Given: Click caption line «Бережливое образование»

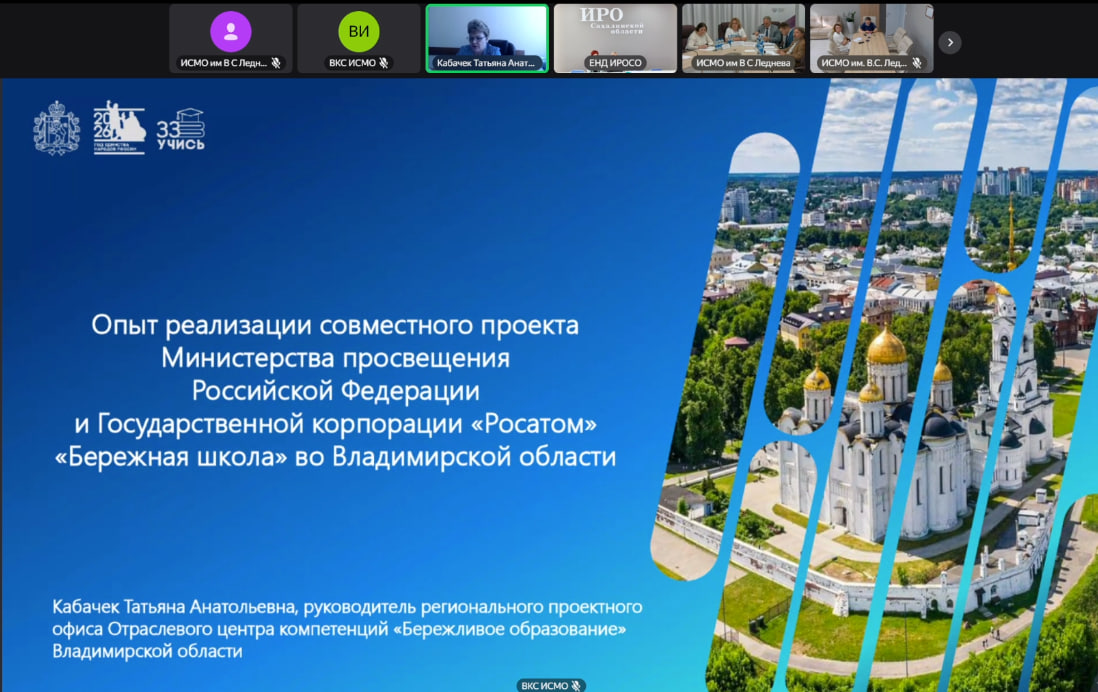Looking at the screenshot, I should 339,629.
